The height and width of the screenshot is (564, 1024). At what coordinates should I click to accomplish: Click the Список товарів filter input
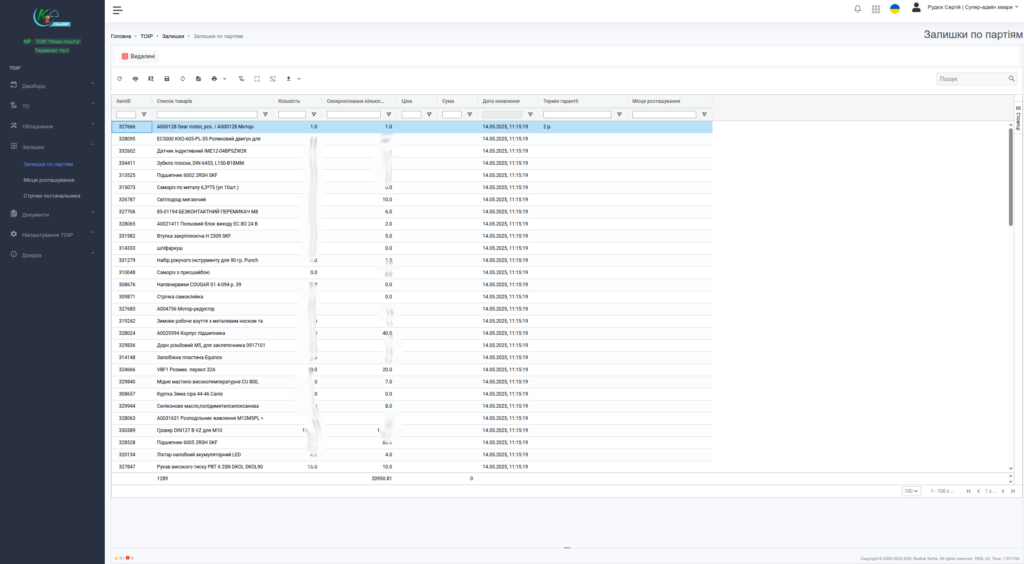(207, 114)
